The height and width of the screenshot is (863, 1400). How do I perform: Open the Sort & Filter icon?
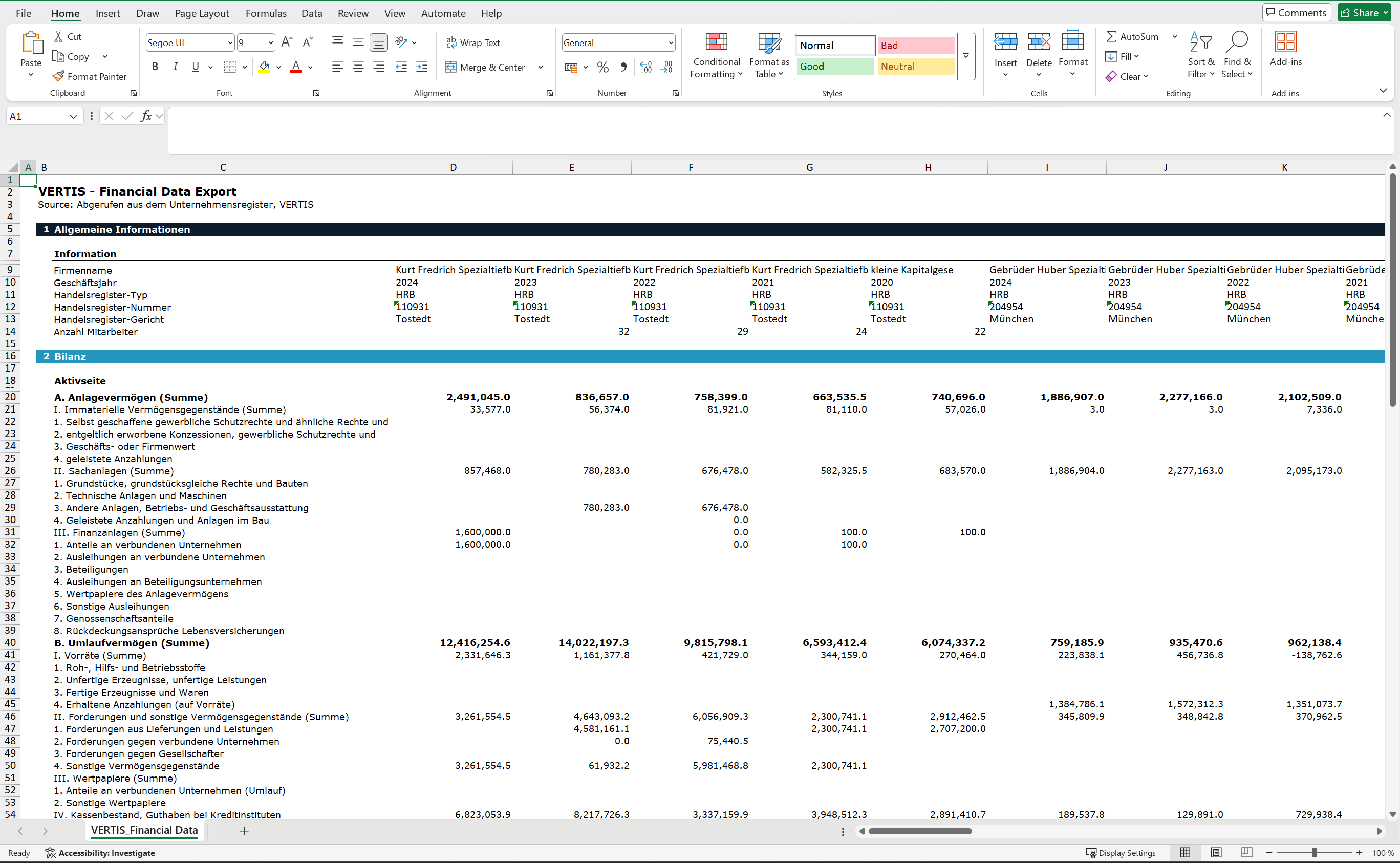point(1201,42)
